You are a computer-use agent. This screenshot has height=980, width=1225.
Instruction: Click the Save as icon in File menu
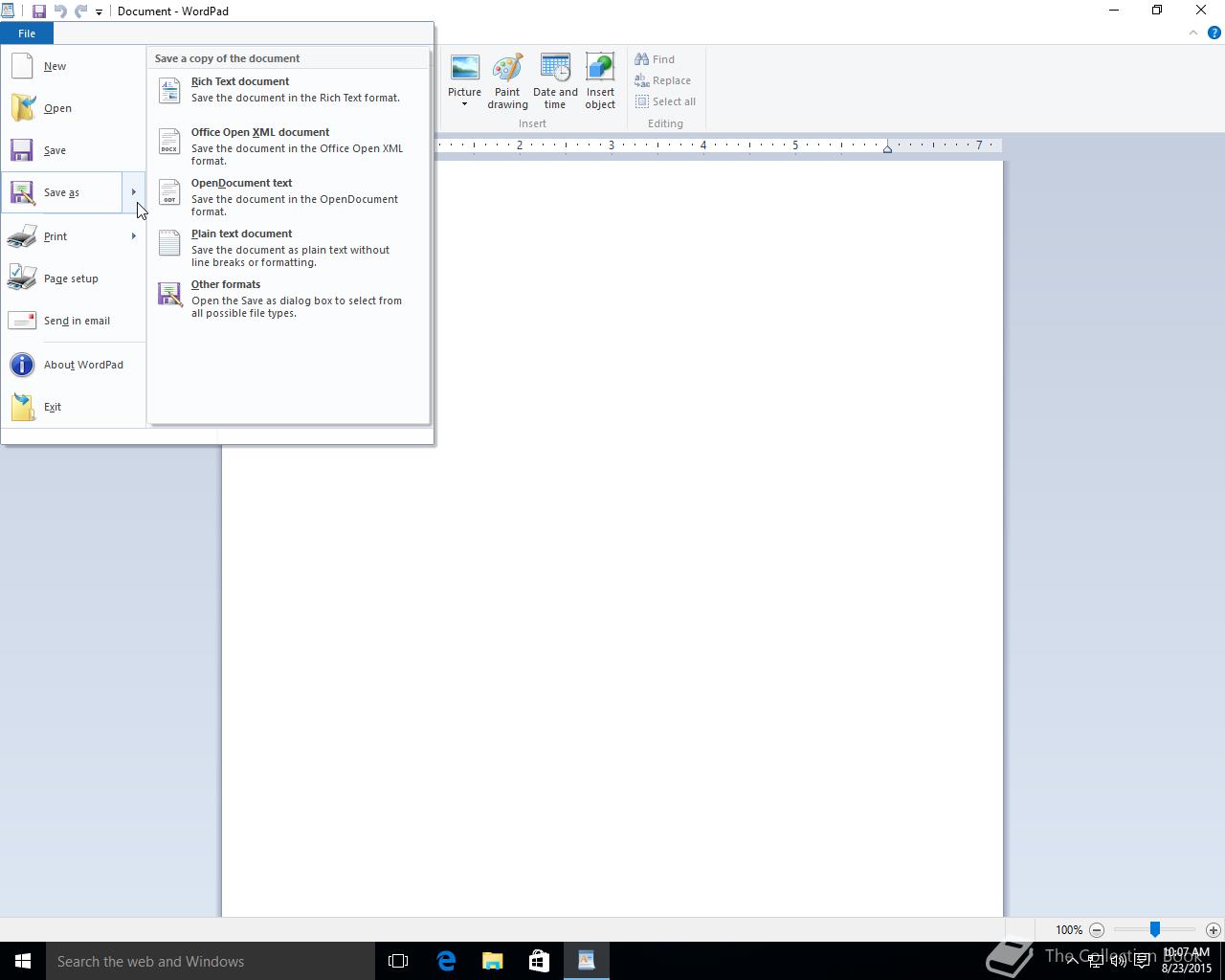click(x=22, y=192)
